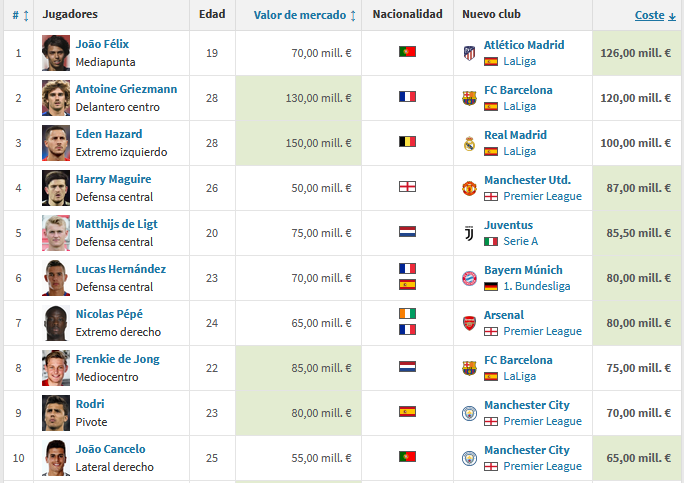
Task: Open Antoine Griezmann player link
Action: pyautogui.click(x=127, y=89)
